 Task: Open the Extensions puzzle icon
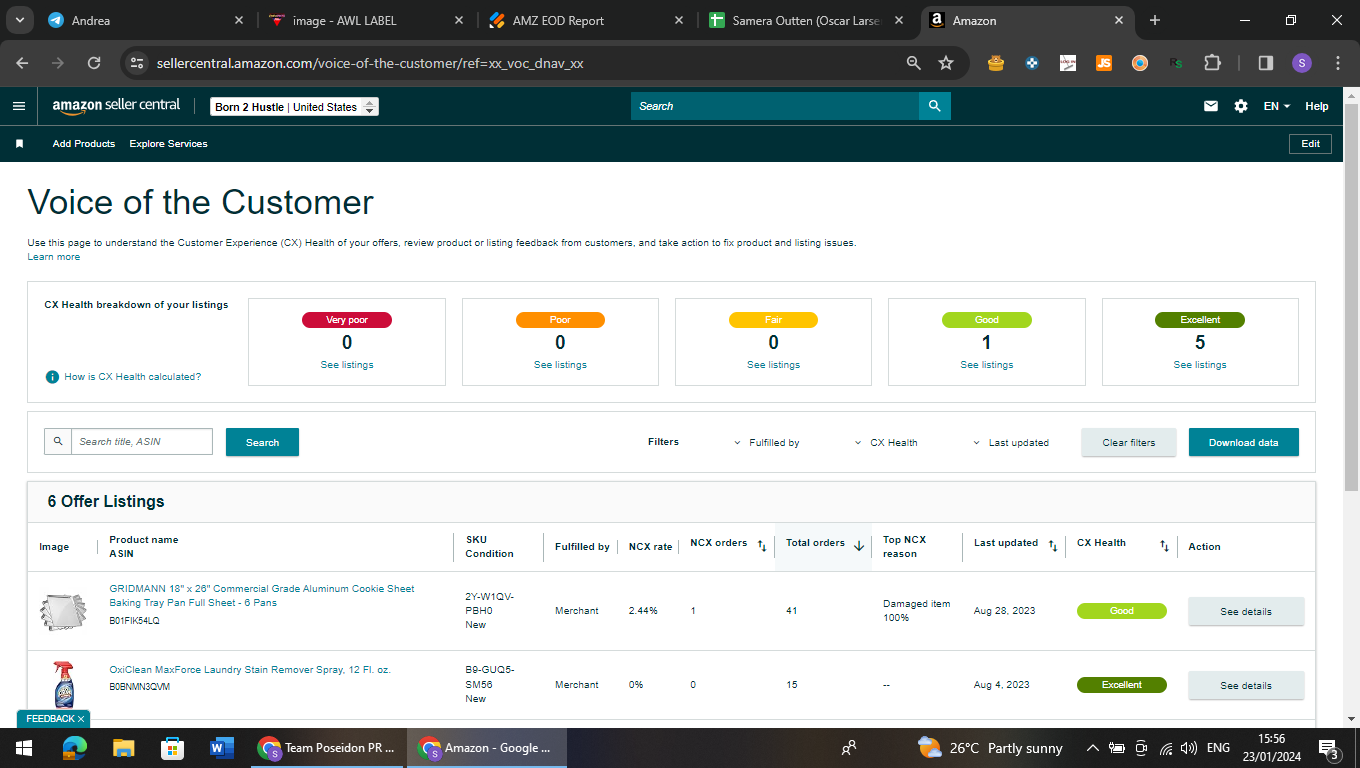point(1212,63)
